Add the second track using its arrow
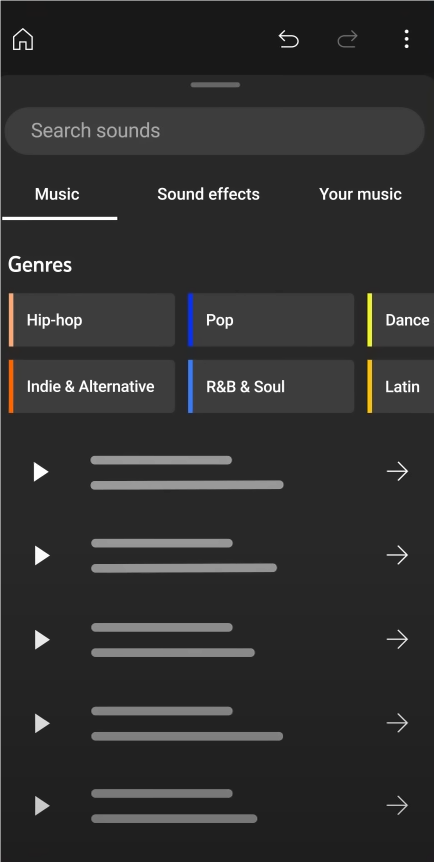Viewport: 434px width, 862px height. [x=397, y=555]
